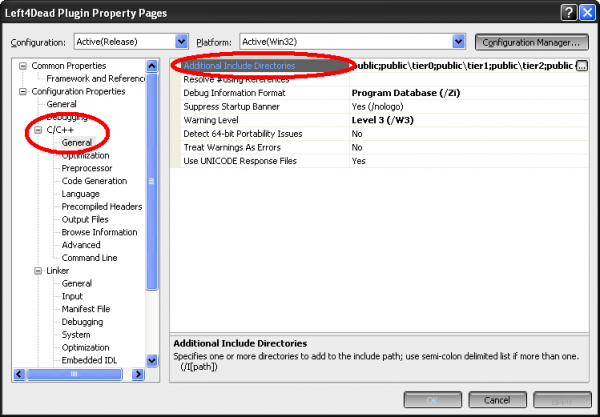Select the Output Files tree item
The height and width of the screenshot is (417, 600).
tap(85, 220)
